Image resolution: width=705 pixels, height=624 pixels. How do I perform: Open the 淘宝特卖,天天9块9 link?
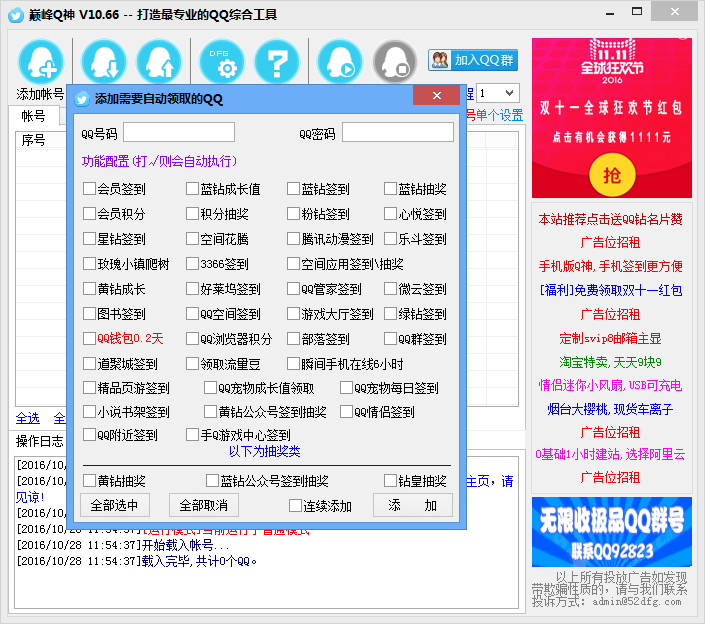(611, 361)
